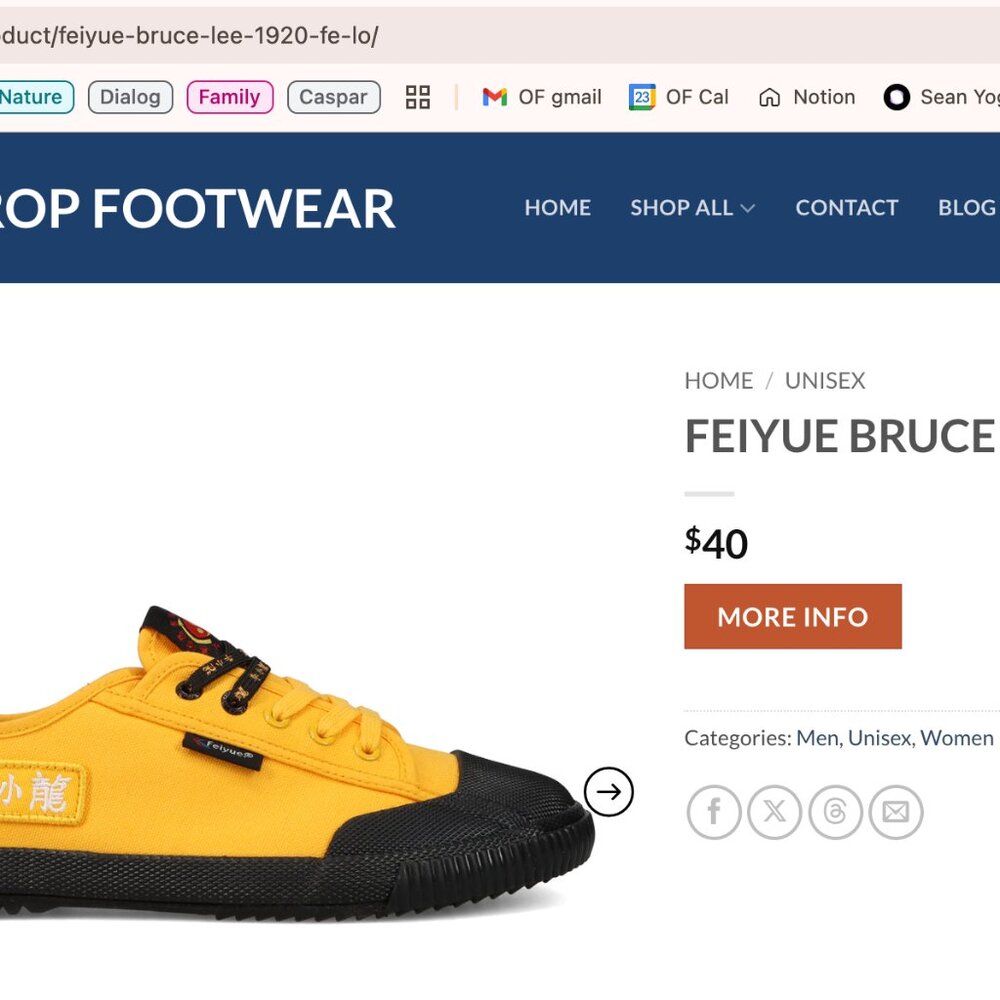
Task: Advance to the next product image arrow
Action: [608, 790]
